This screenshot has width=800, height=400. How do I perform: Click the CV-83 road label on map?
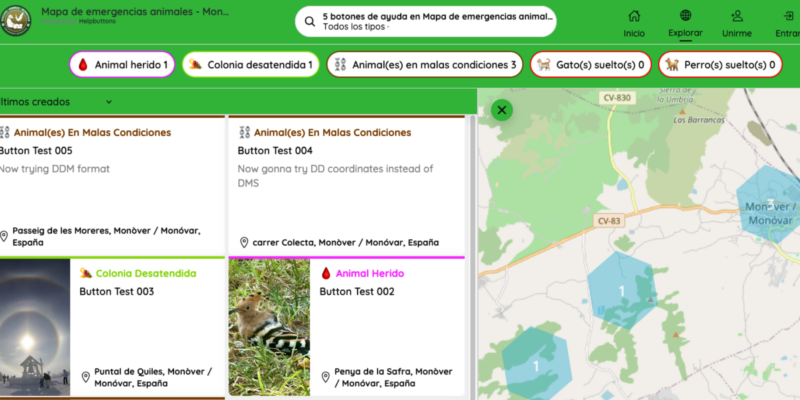point(609,221)
